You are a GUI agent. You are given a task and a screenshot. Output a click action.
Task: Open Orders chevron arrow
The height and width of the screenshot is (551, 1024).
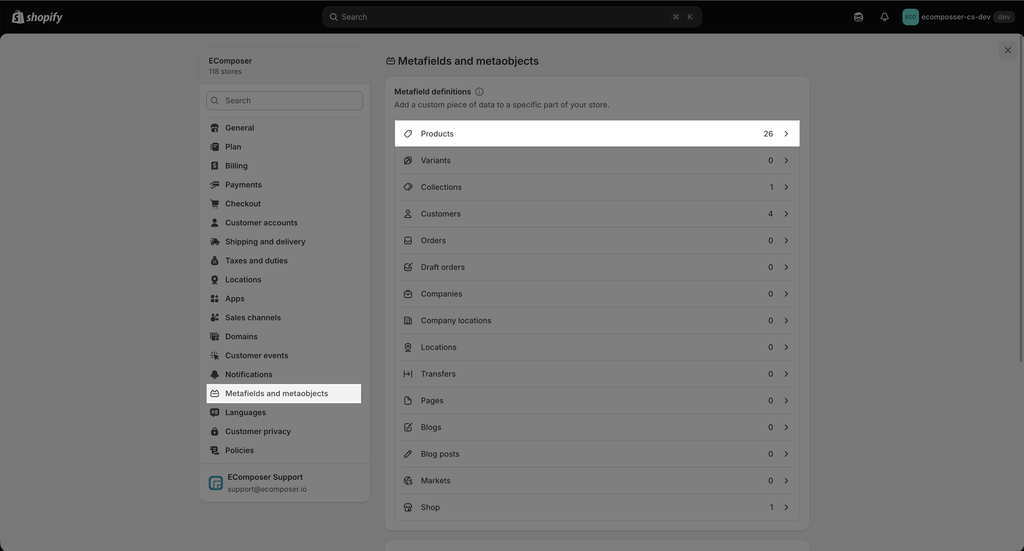786,241
